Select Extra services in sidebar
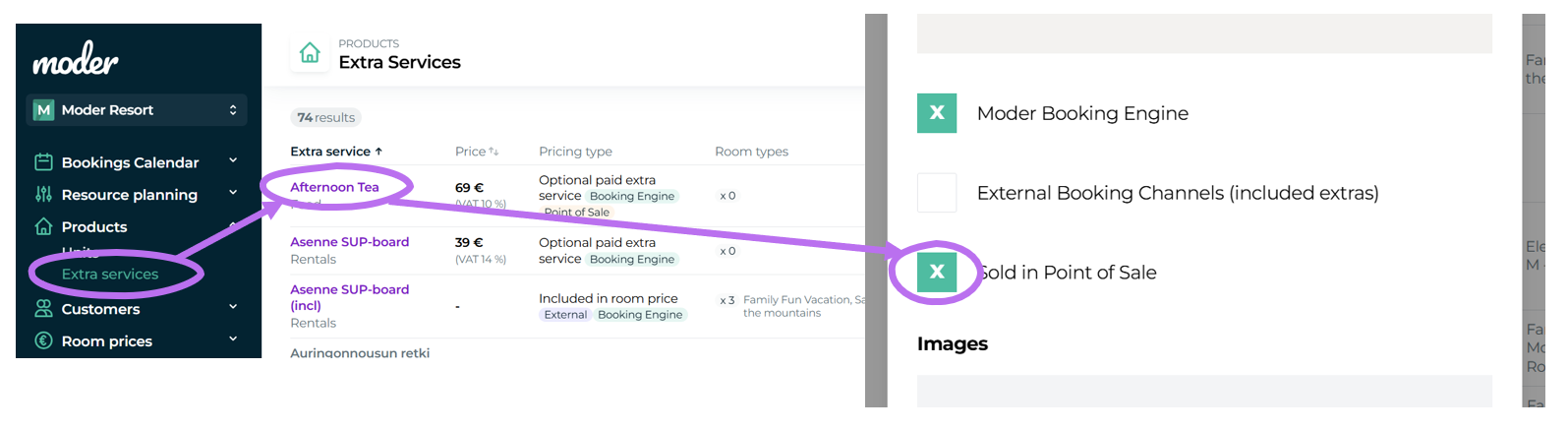The image size is (1568, 431). pos(110,275)
